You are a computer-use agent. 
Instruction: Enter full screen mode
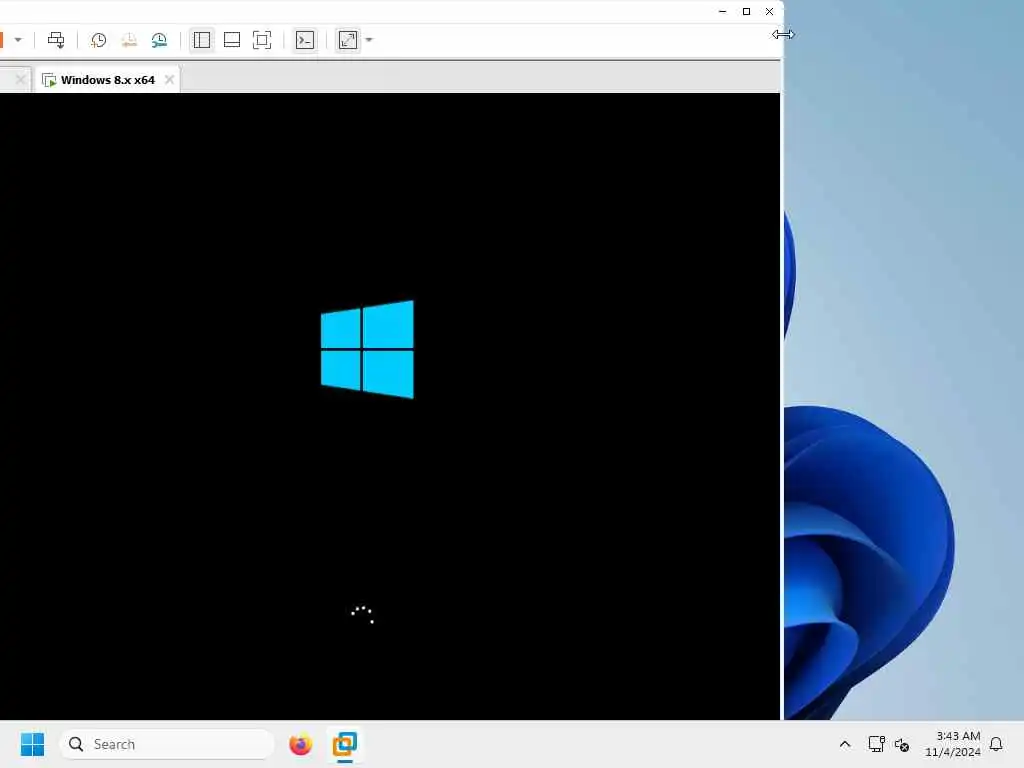262,40
